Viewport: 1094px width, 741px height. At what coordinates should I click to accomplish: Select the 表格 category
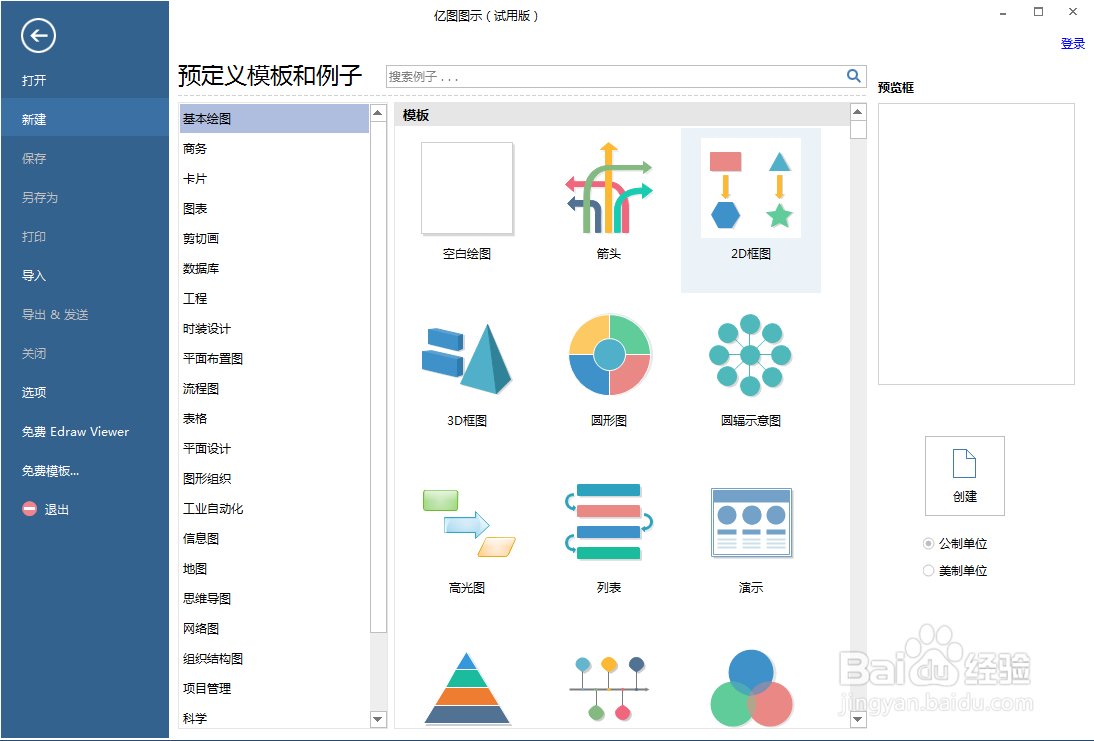[274, 419]
